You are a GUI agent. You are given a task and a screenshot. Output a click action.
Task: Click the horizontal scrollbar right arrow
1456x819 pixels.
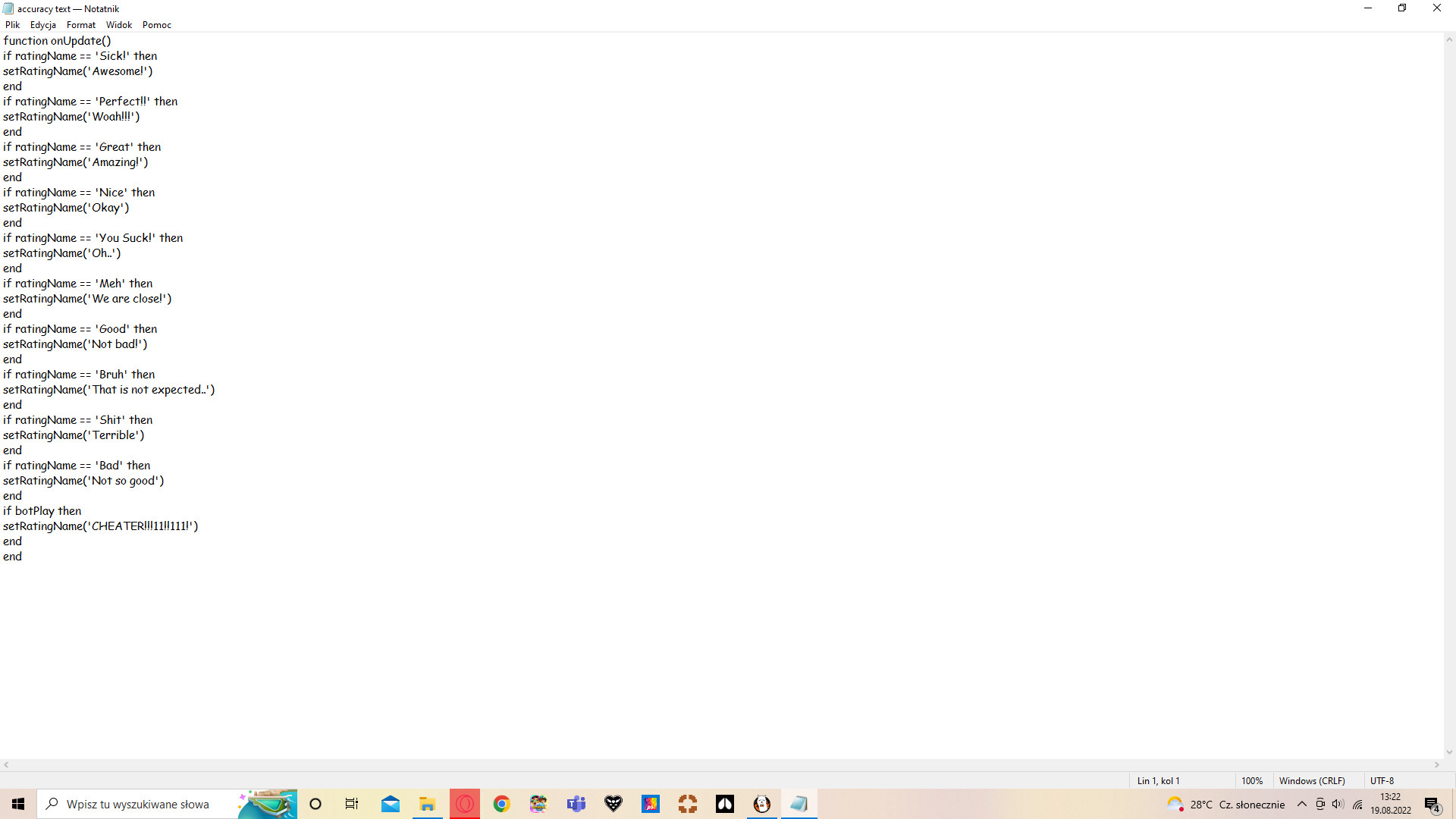[1437, 765]
